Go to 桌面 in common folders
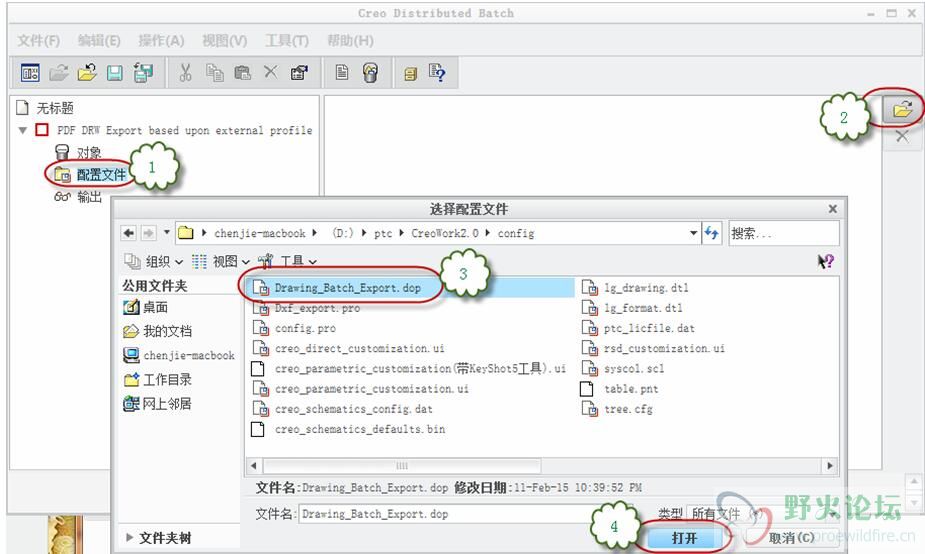 [x=156, y=307]
